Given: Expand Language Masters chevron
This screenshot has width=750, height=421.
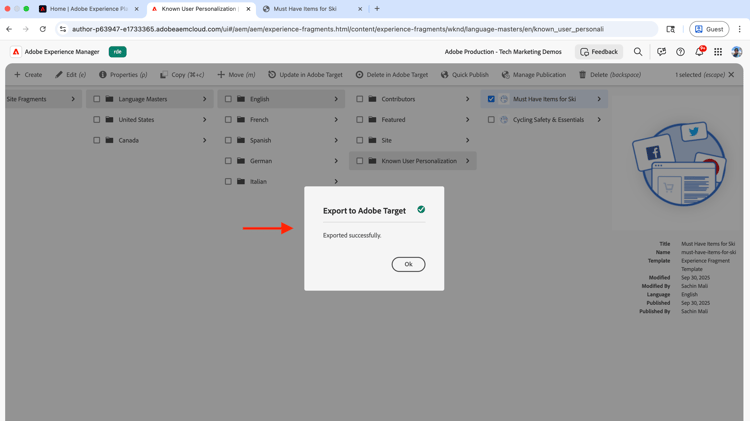Looking at the screenshot, I should tap(205, 99).
